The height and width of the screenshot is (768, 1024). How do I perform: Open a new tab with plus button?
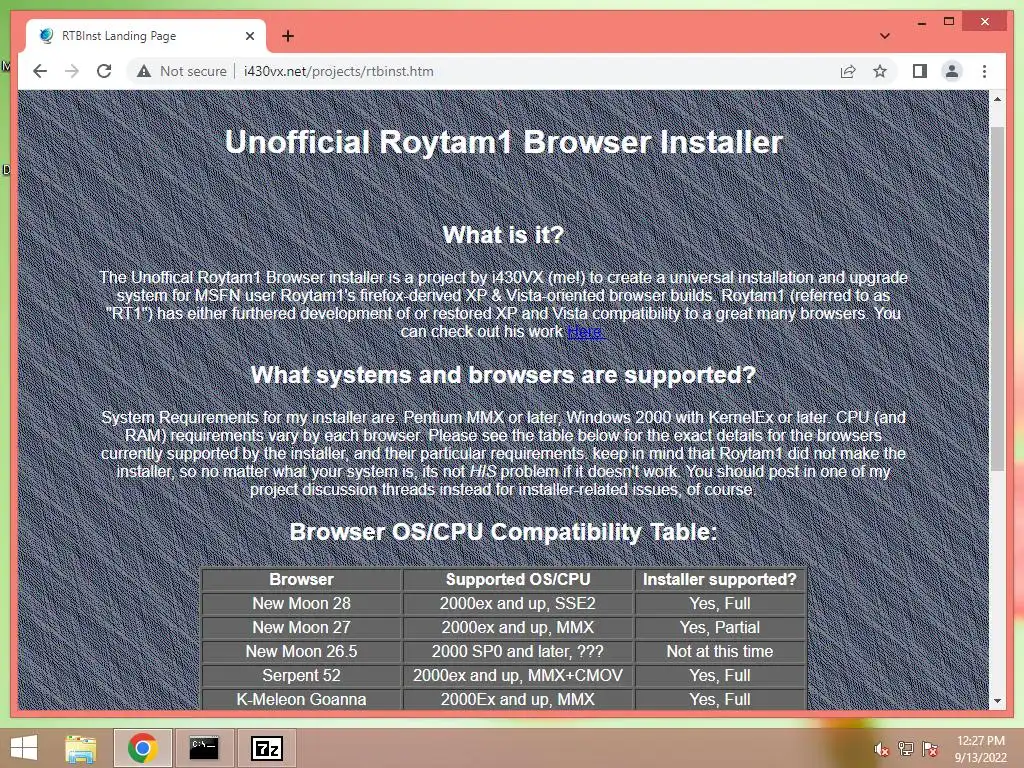pyautogui.click(x=288, y=36)
